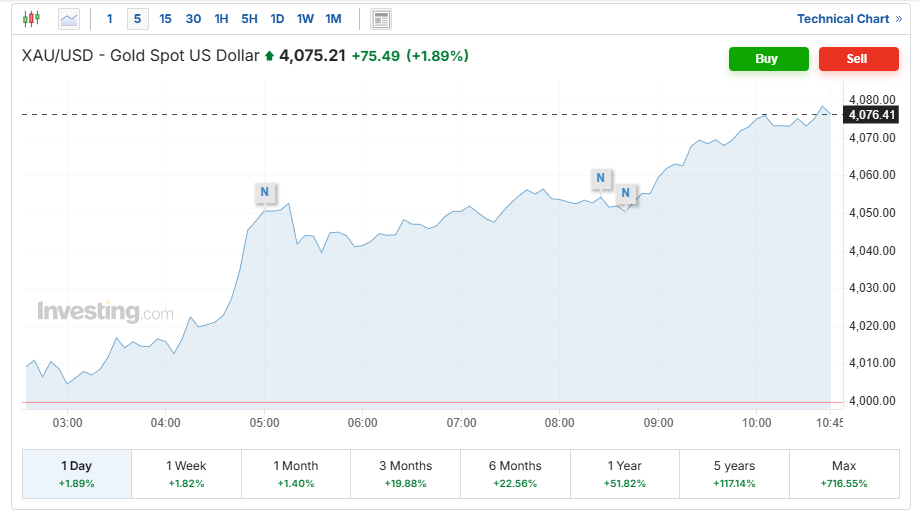The height and width of the screenshot is (531, 919).
Task: Click the green up arrow beside the price
Action: tap(269, 57)
